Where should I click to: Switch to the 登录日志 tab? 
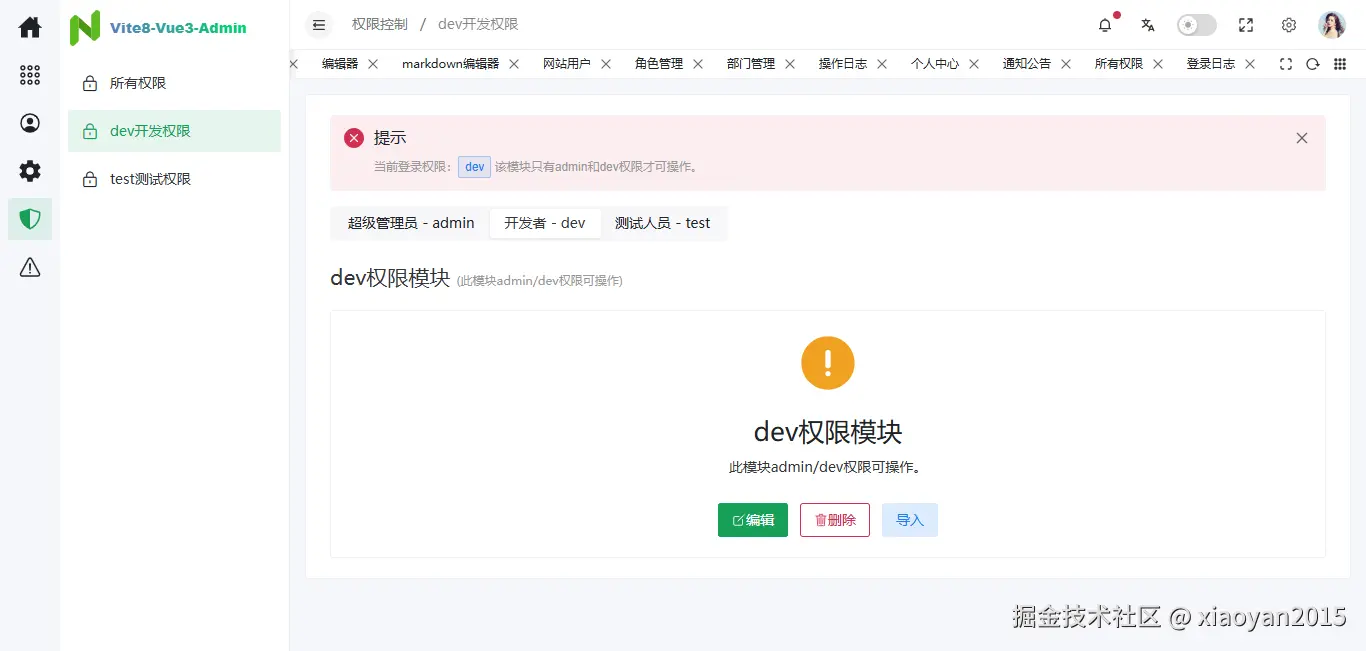pyautogui.click(x=1211, y=64)
